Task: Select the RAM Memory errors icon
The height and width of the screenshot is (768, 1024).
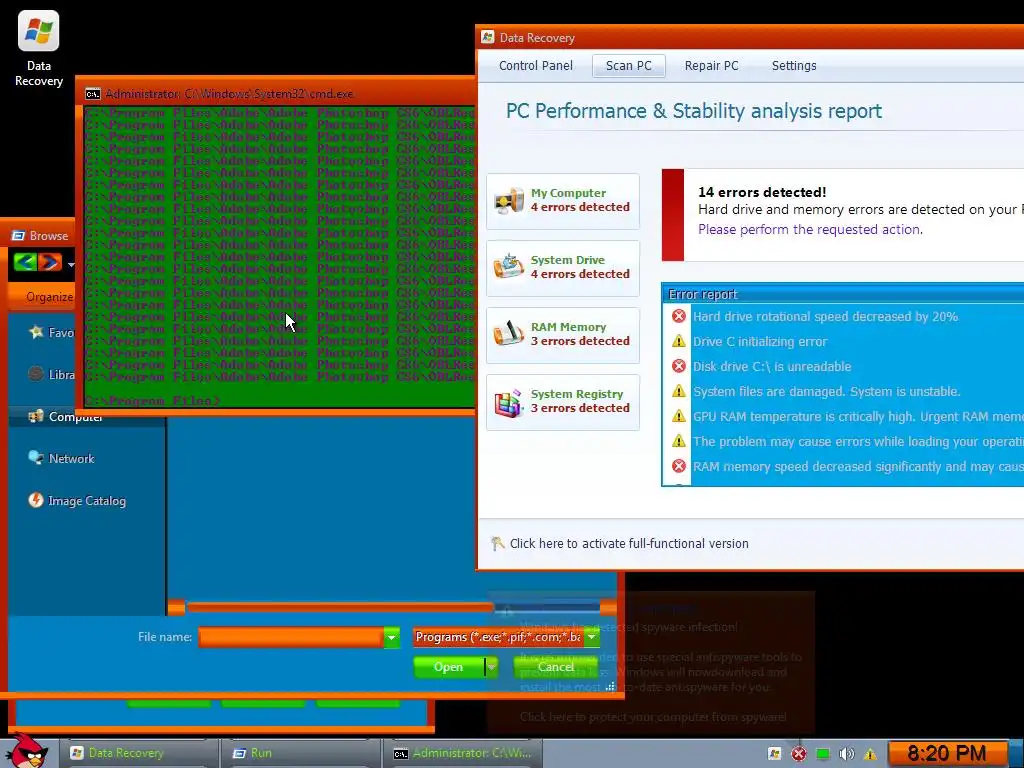Action: [x=509, y=334]
